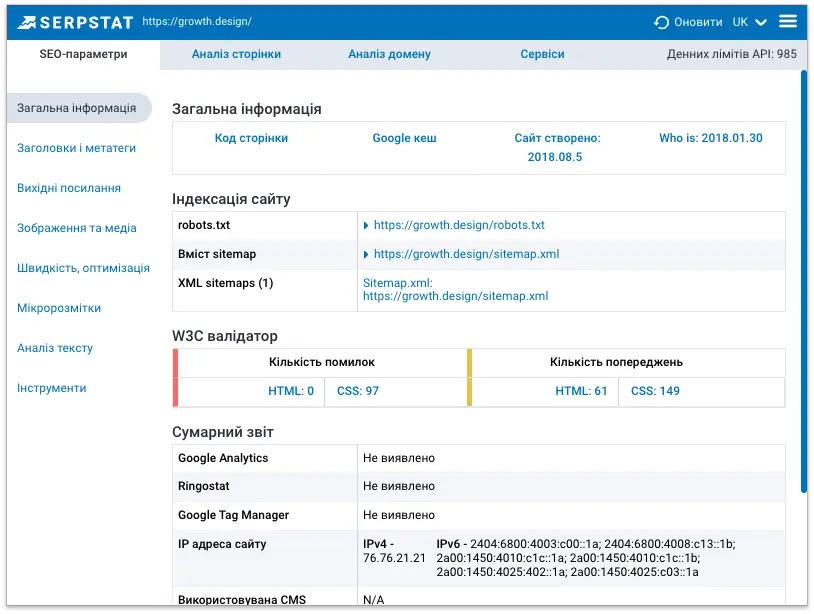This screenshot has height=614, width=814.
Task: Expand the Вміст sitemap row arrow
Action: (366, 255)
